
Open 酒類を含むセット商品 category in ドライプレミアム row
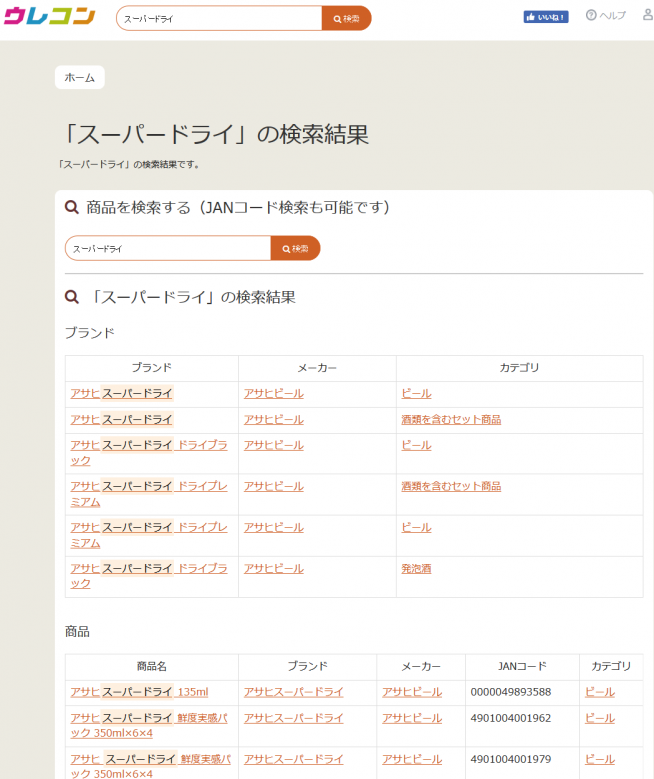451,486
